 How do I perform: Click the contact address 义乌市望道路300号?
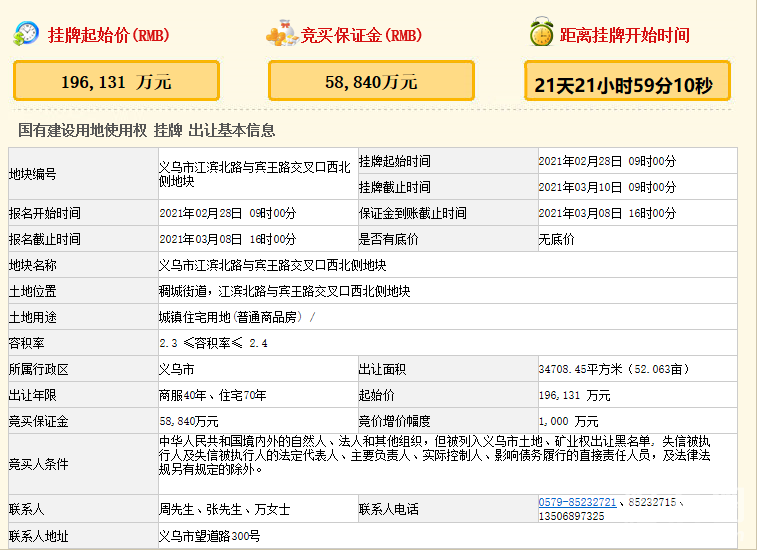click(x=209, y=537)
